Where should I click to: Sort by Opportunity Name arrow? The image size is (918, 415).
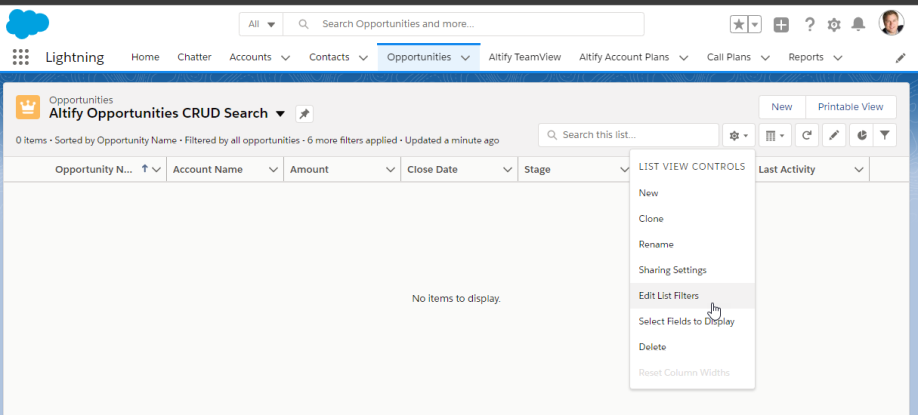pyautogui.click(x=145, y=169)
